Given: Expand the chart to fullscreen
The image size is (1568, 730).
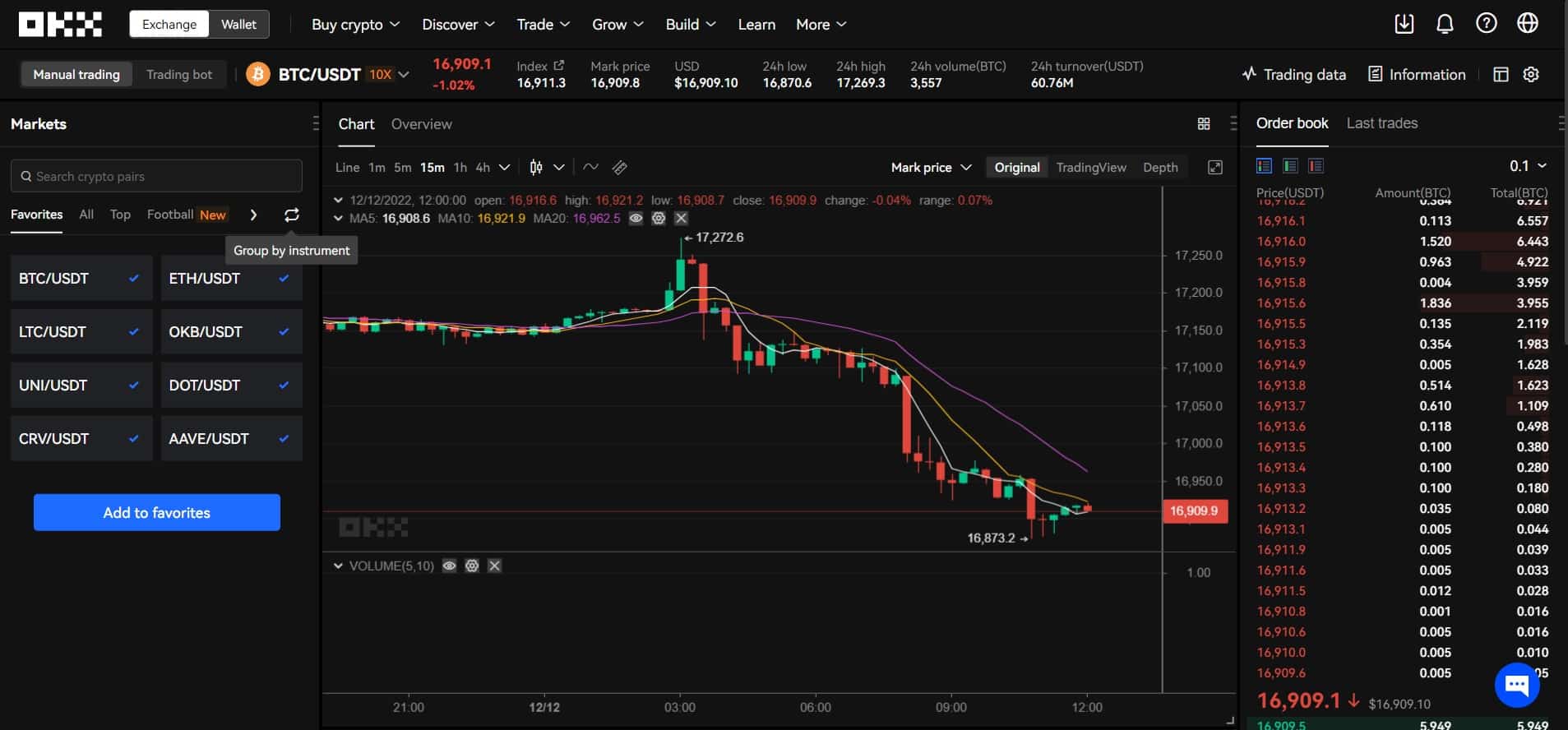Looking at the screenshot, I should point(1215,167).
